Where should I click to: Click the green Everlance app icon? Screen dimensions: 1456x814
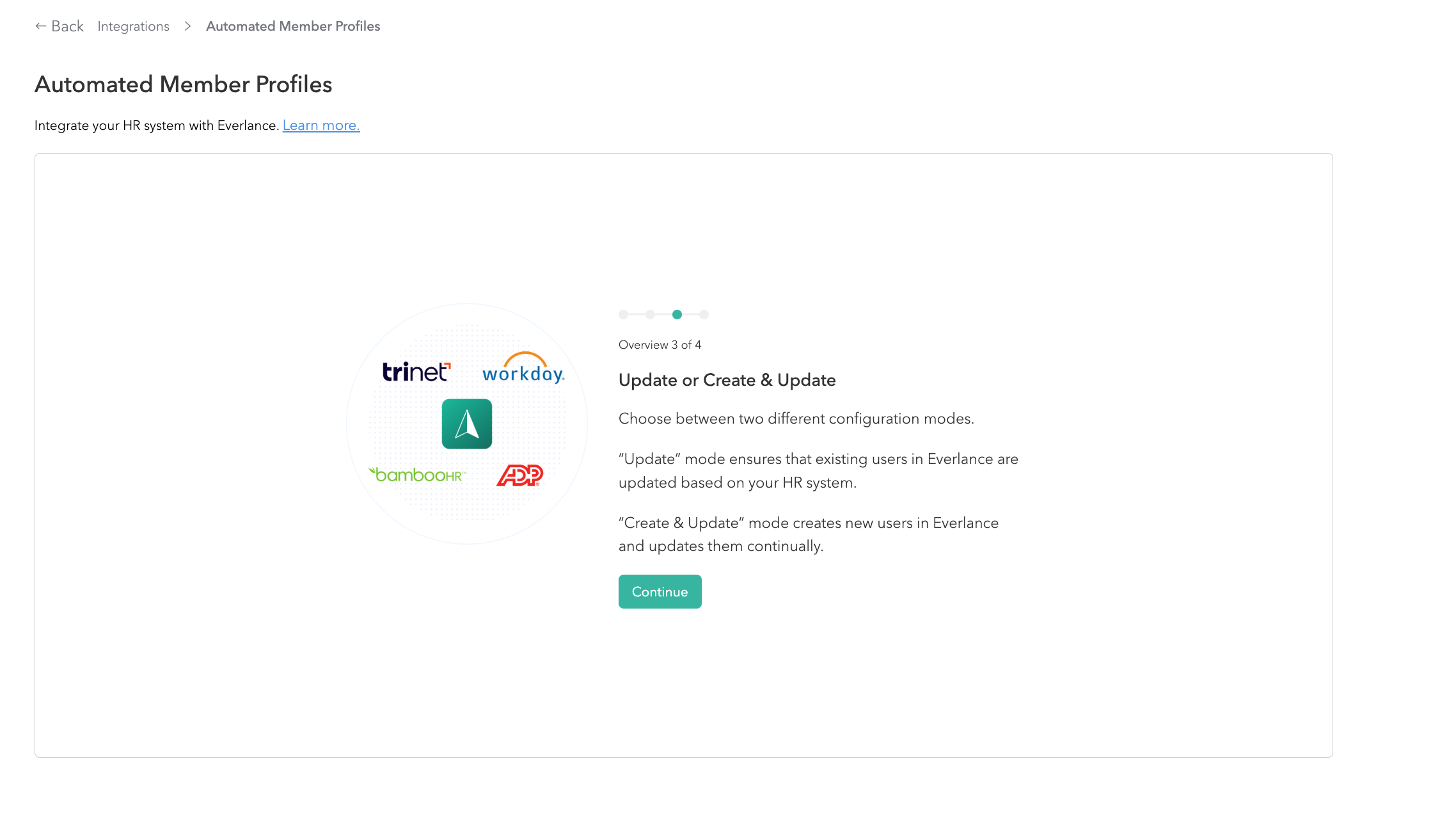[467, 424]
